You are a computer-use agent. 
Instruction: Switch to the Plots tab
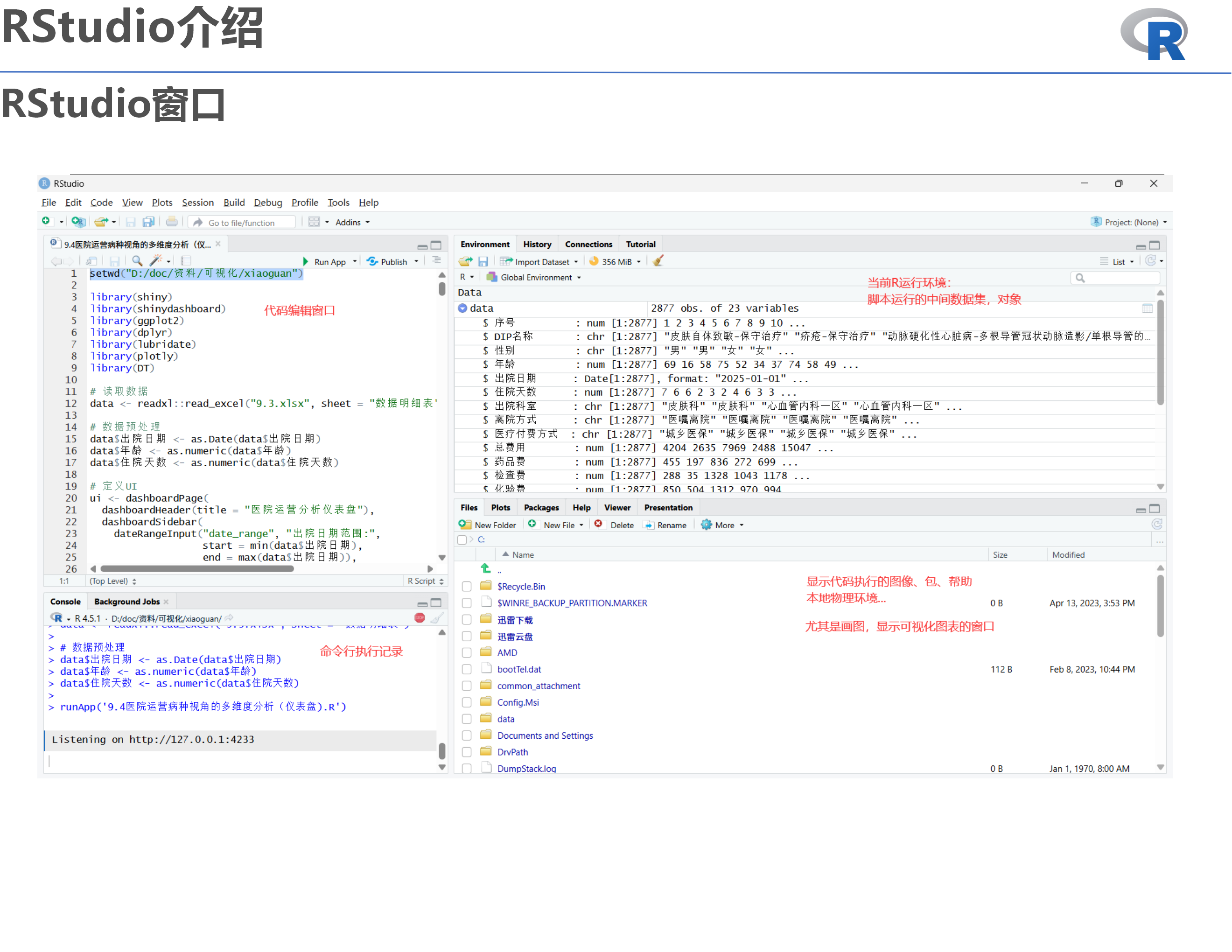(500, 508)
